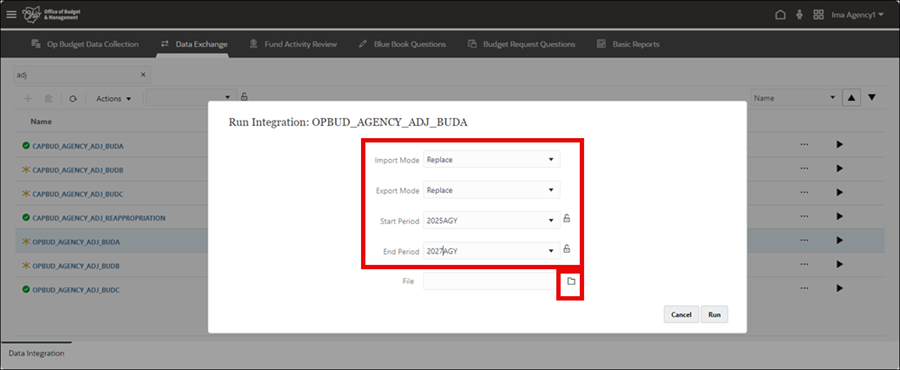Open ellipsis menu for OPBUD_AGENCY_ADJ_BUDA row

804,241
